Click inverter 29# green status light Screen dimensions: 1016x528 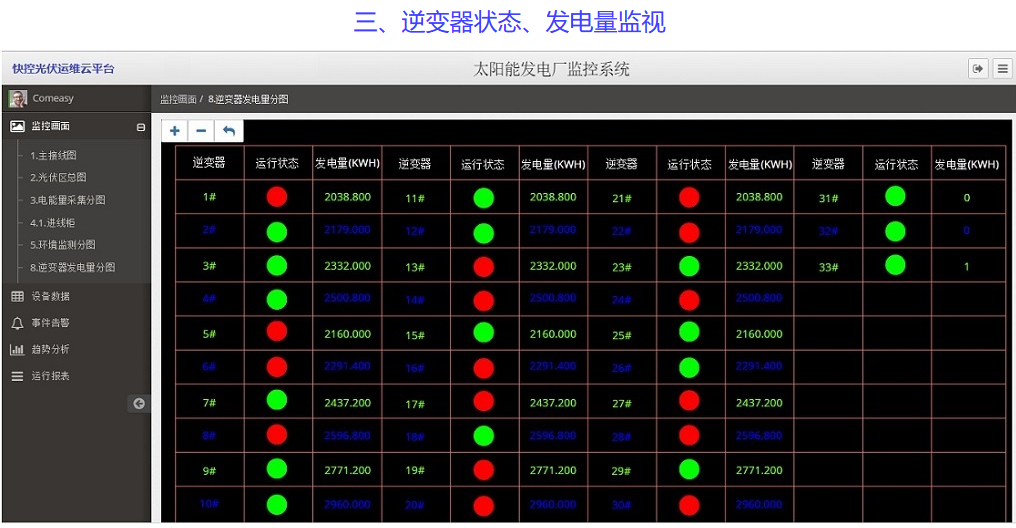[x=689, y=469]
